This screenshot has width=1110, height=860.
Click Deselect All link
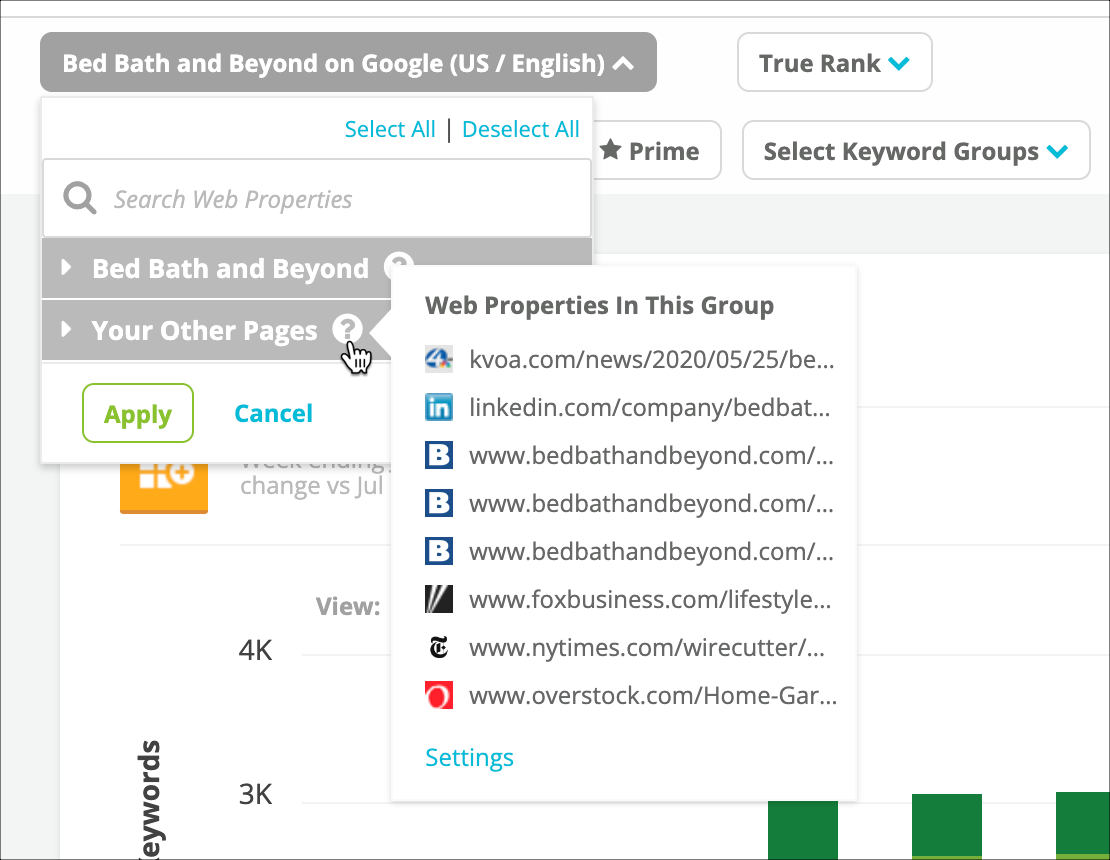click(x=520, y=129)
